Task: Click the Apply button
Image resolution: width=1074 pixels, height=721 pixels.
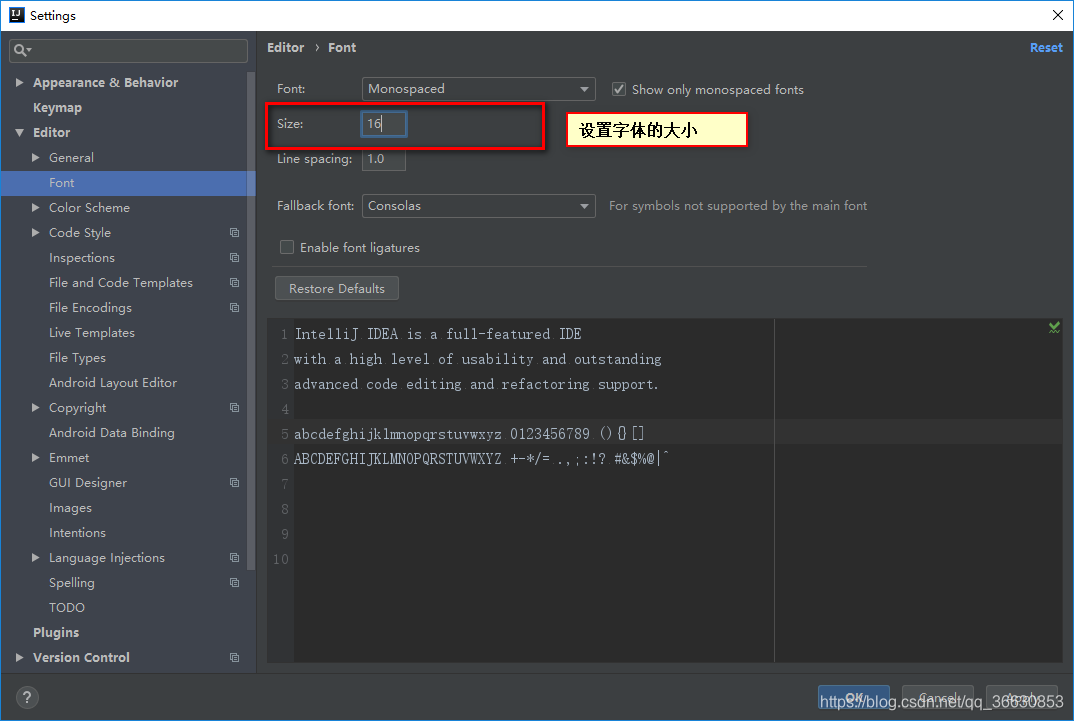Action: [1021, 698]
